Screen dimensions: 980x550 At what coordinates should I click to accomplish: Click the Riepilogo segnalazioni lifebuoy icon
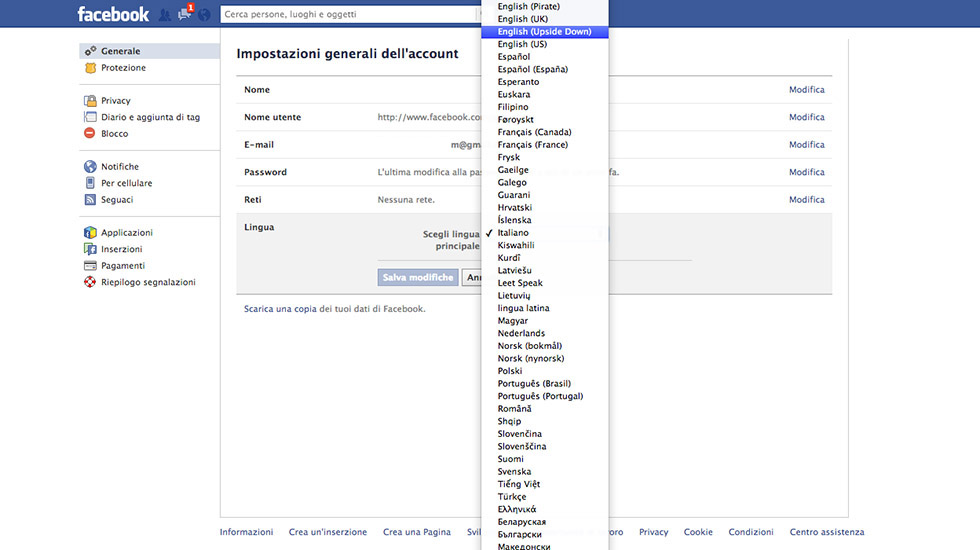tap(90, 283)
